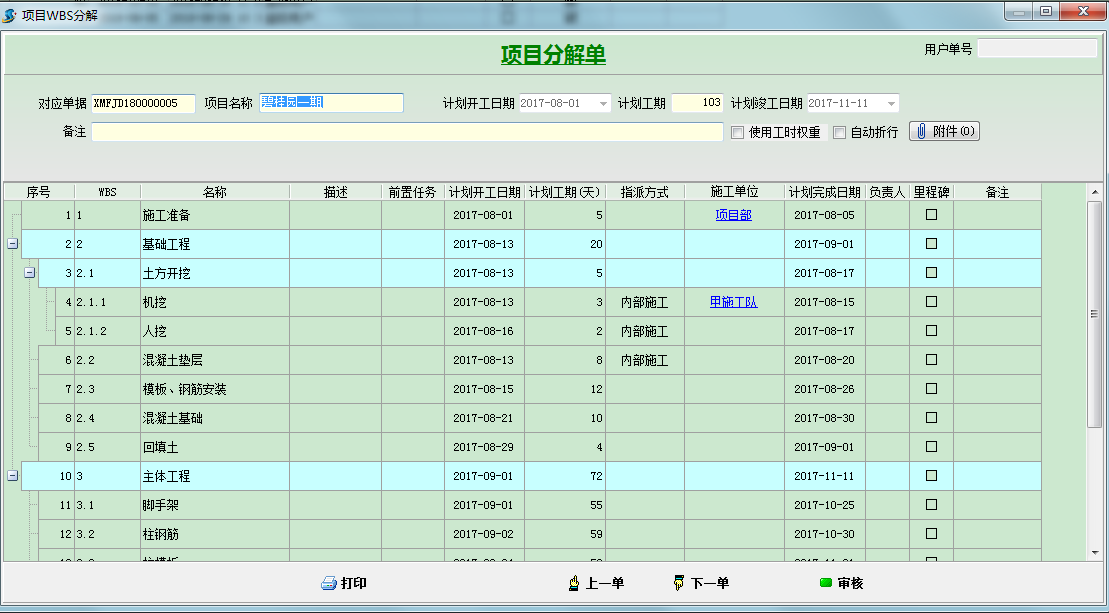Enable 使用工时权重 checkbox
This screenshot has width=1109, height=613.
tap(738, 133)
